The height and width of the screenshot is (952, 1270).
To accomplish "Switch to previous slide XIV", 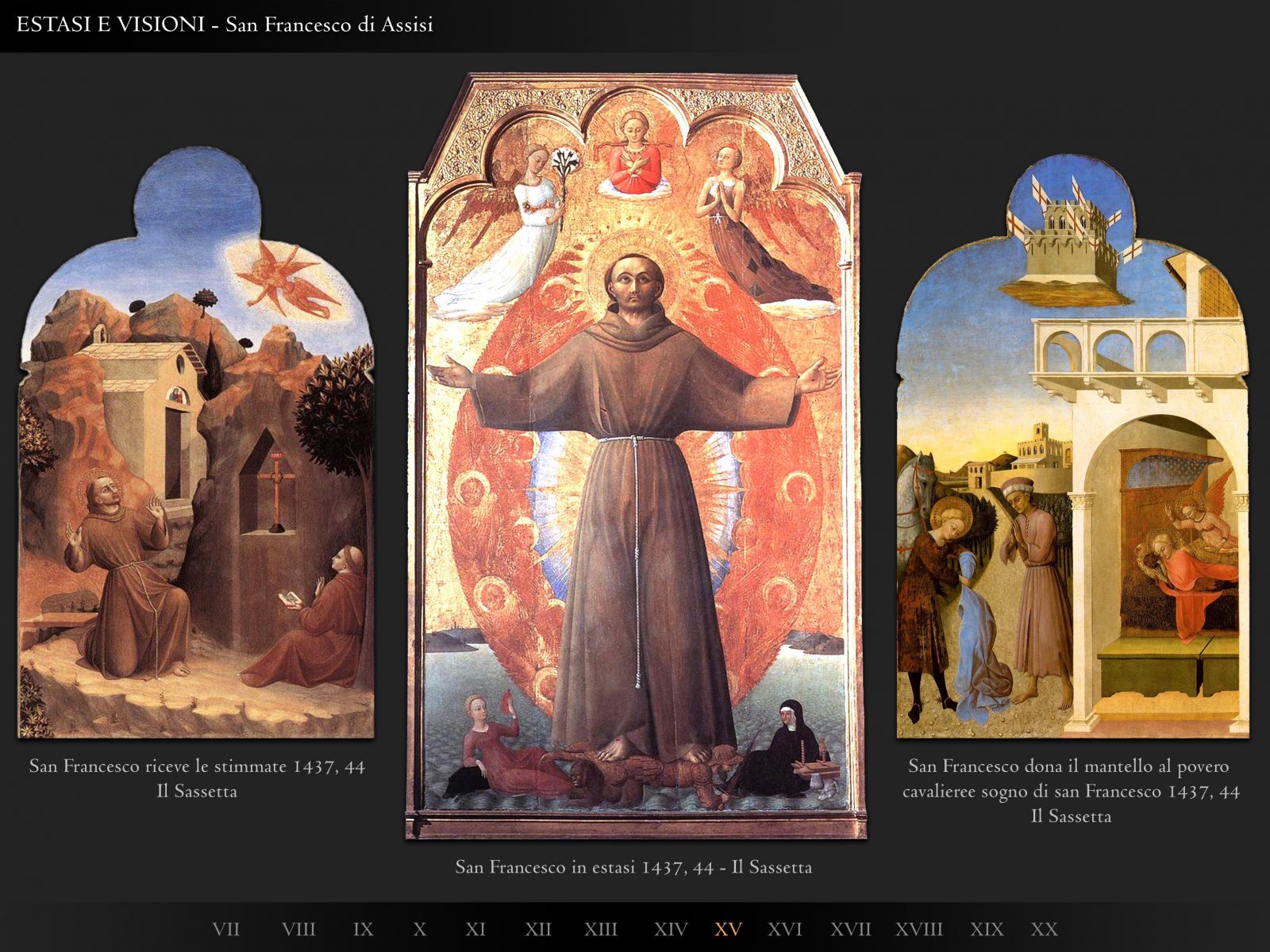I will (671, 929).
